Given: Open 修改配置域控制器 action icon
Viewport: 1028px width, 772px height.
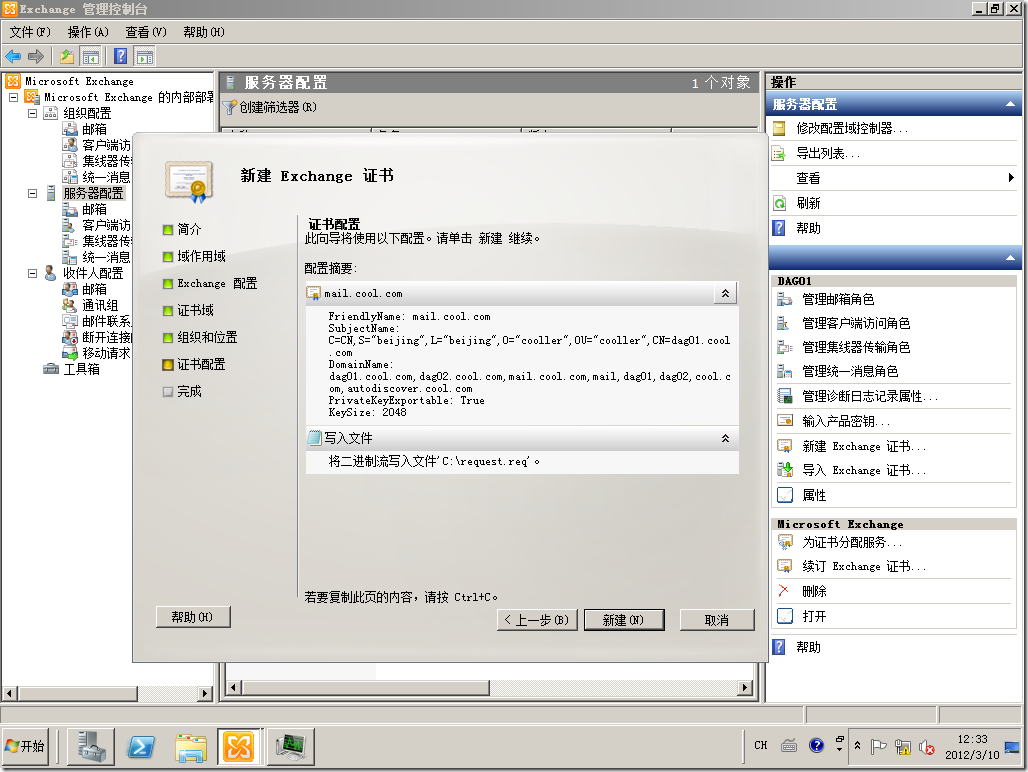Looking at the screenshot, I should tap(782, 127).
